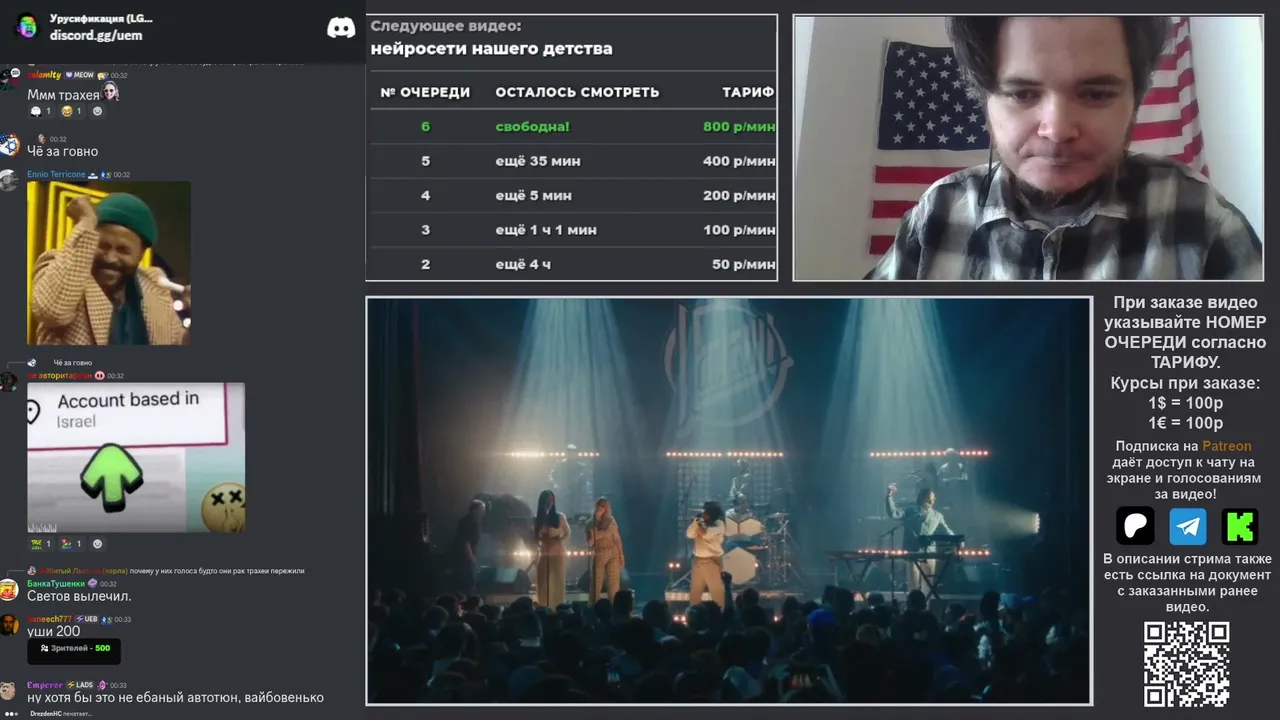The width and height of the screenshot is (1280, 720).
Task: Open Emperor's bear avatar
Action: (x=9, y=690)
